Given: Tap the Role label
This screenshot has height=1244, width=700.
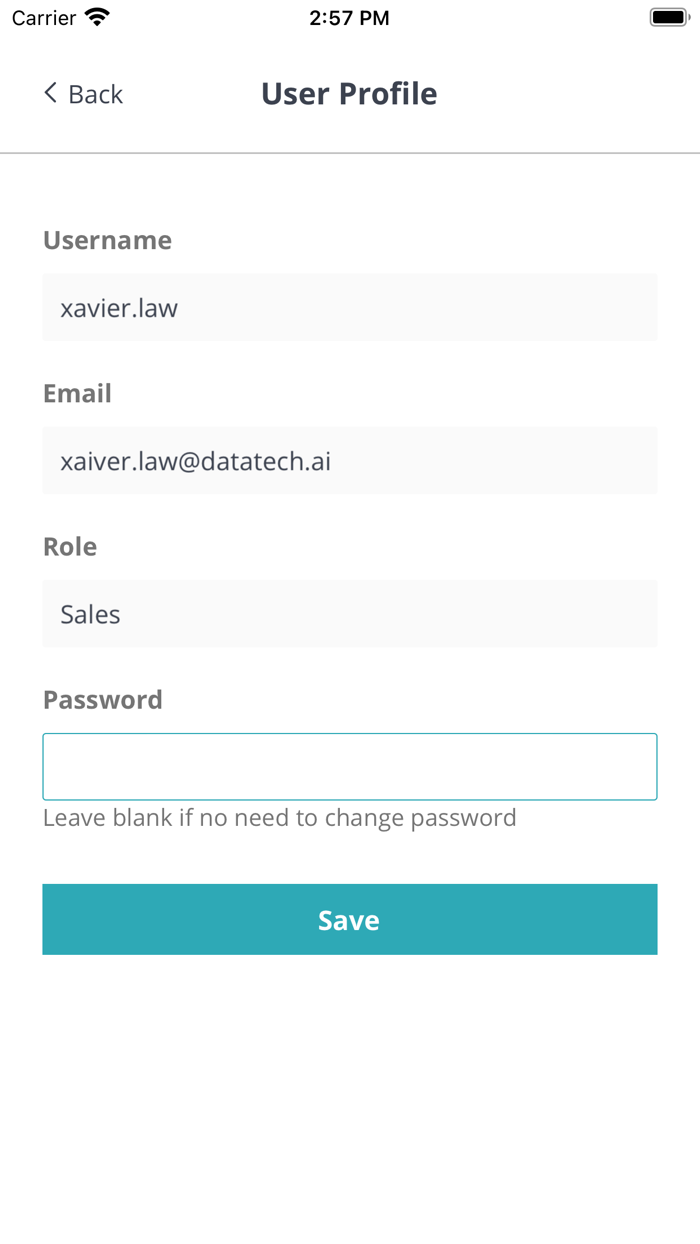Looking at the screenshot, I should click(x=70, y=546).
